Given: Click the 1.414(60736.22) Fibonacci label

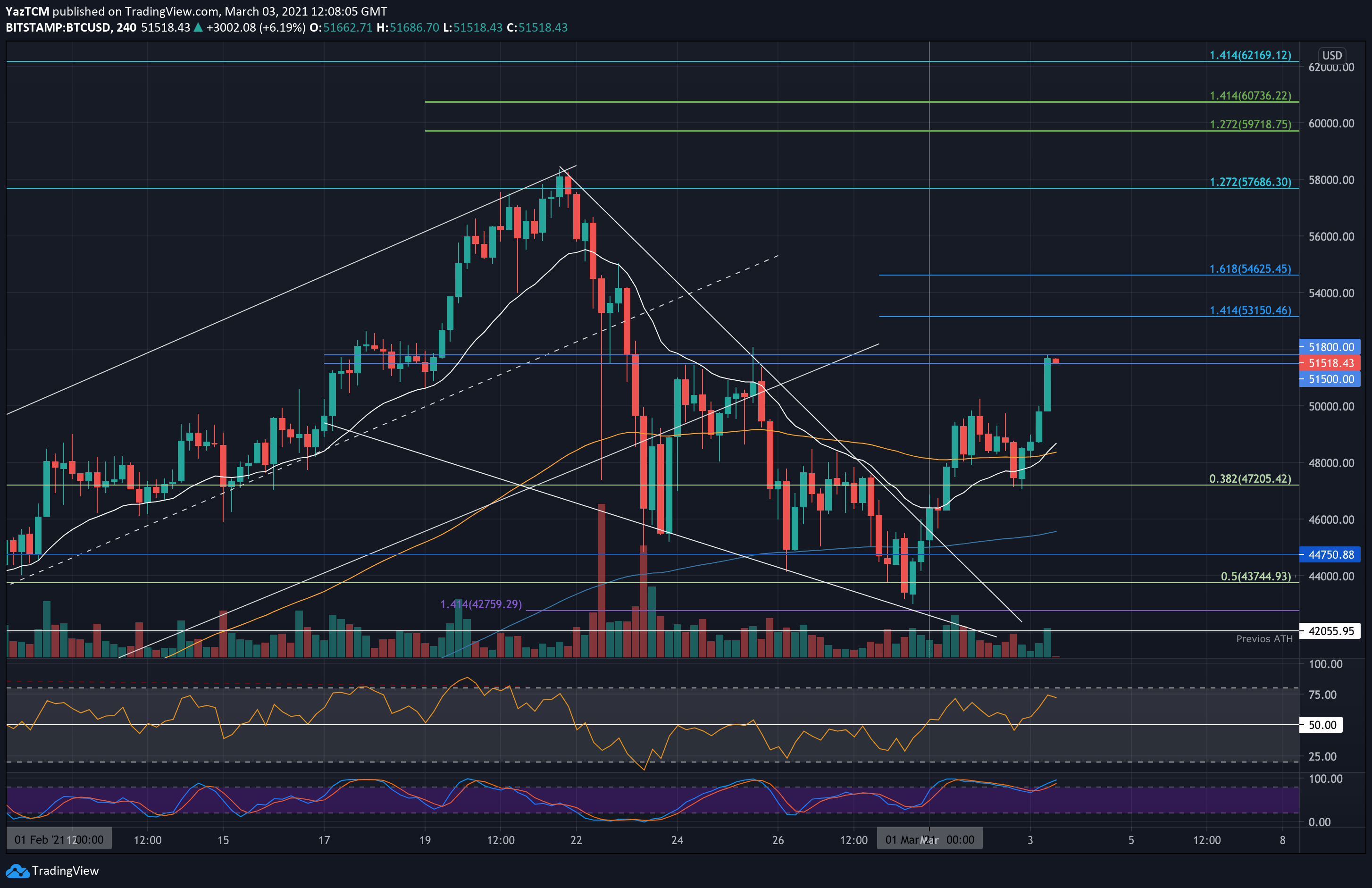Looking at the screenshot, I should pyautogui.click(x=1250, y=95).
